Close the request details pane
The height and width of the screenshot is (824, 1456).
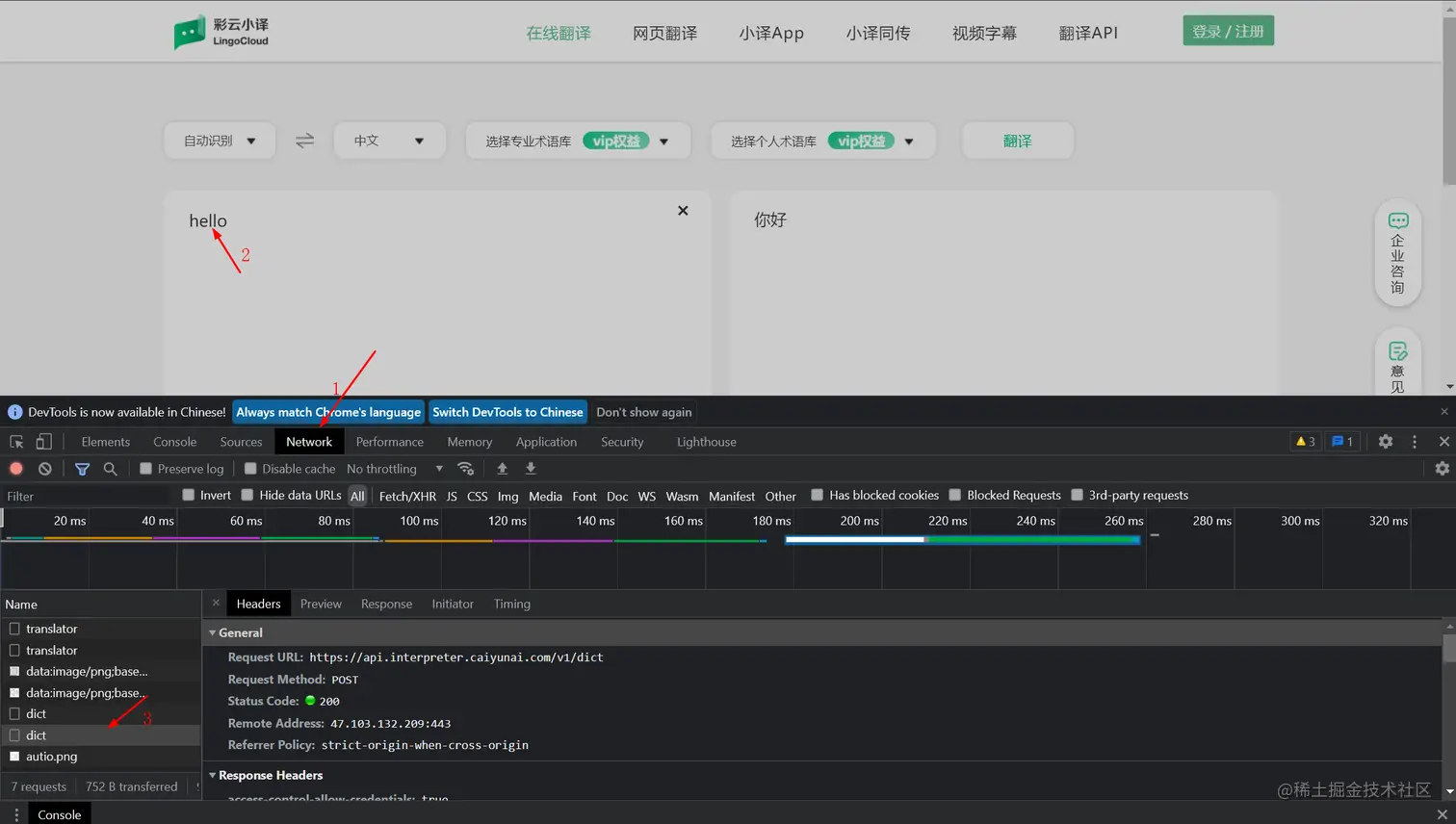pyautogui.click(x=216, y=604)
